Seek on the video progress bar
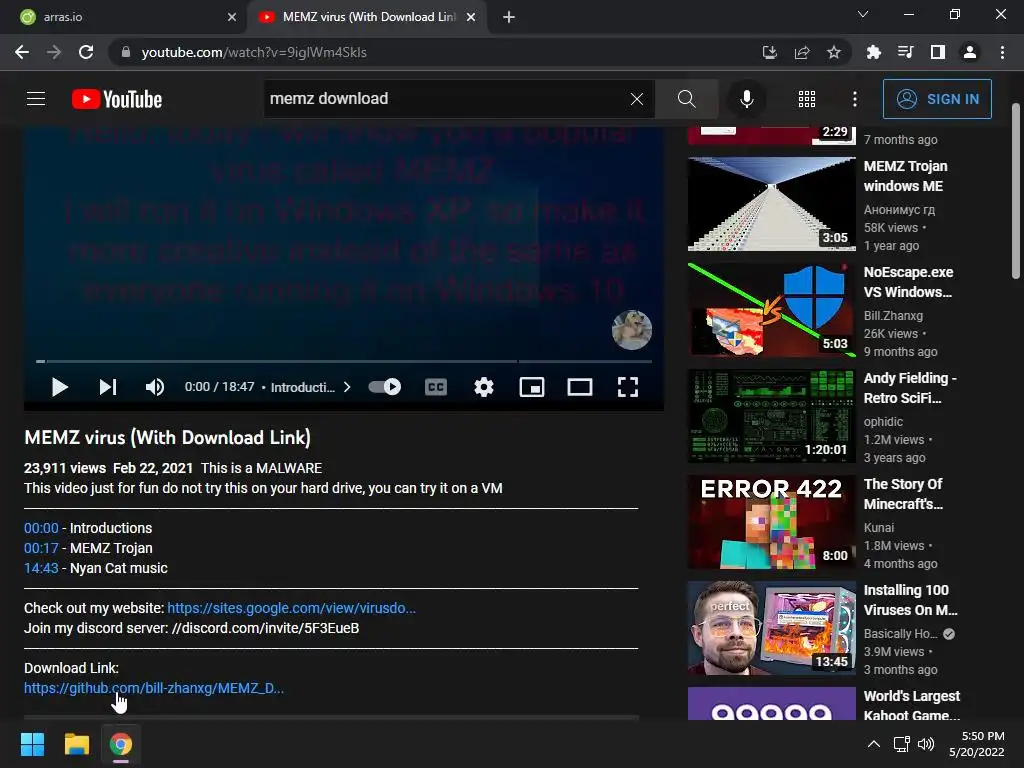The image size is (1024, 768). (x=344, y=360)
